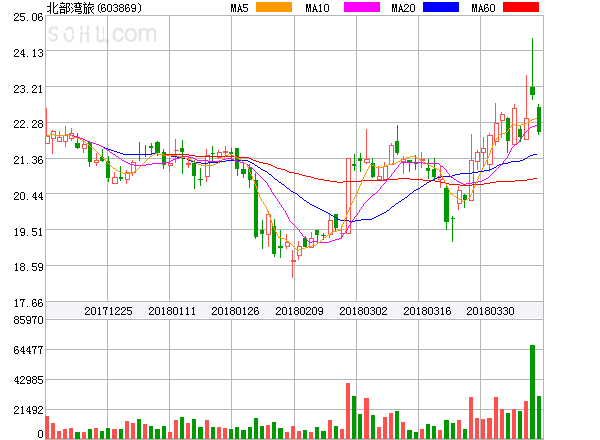Click the MA5 legend label

point(240,8)
